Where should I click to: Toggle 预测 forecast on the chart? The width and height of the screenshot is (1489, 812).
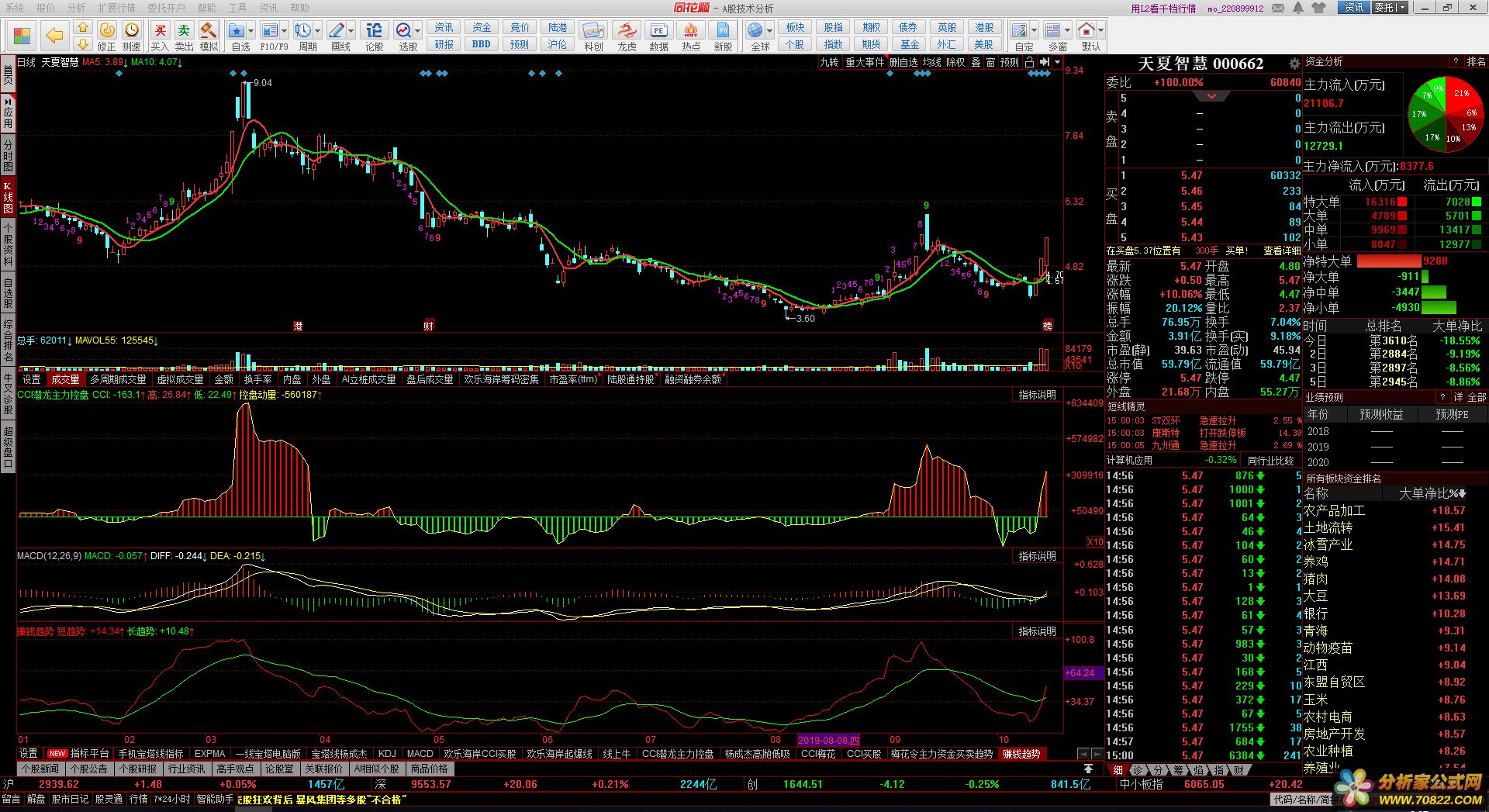[x=1011, y=62]
